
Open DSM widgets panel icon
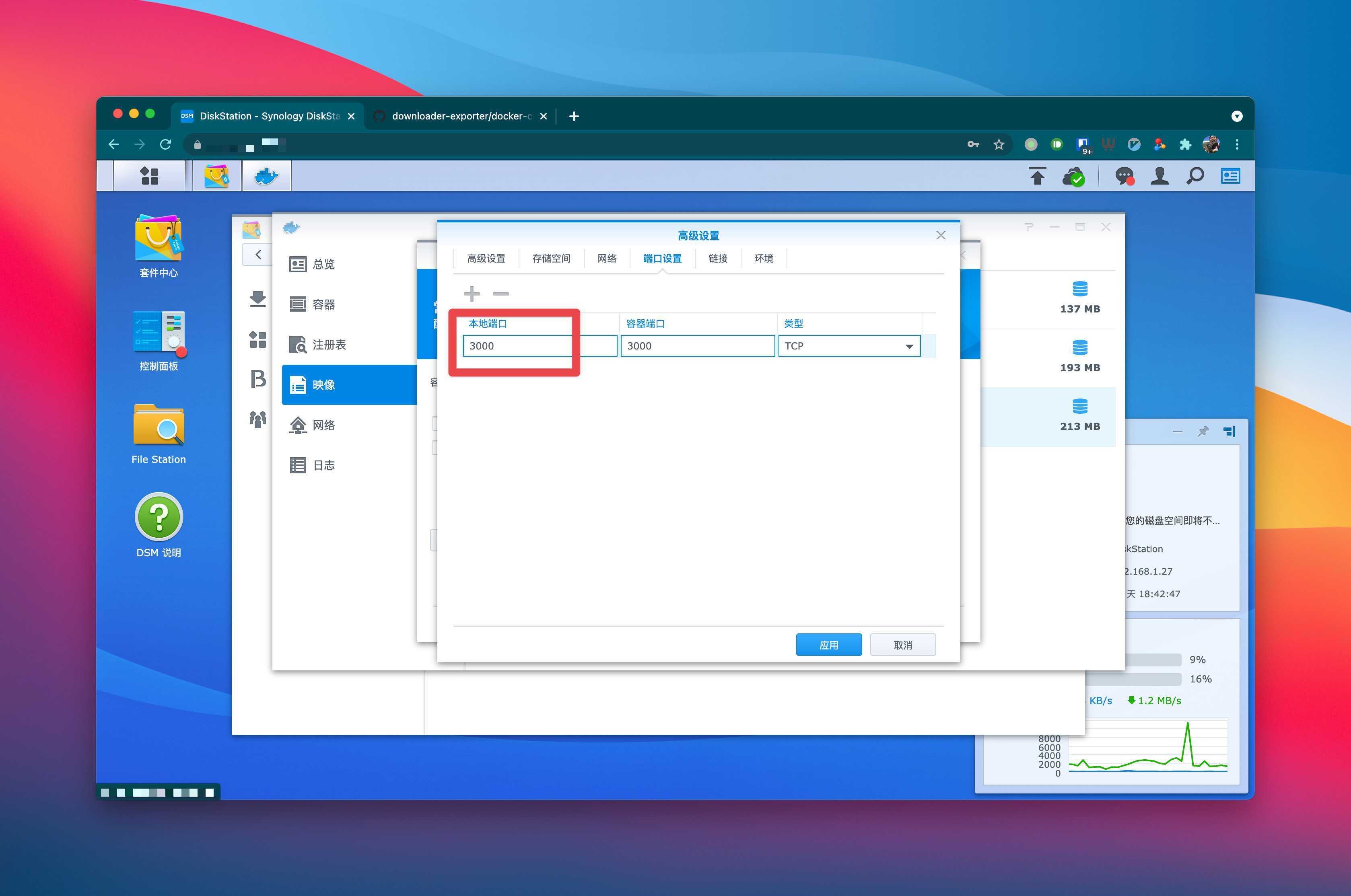pos(1230,176)
